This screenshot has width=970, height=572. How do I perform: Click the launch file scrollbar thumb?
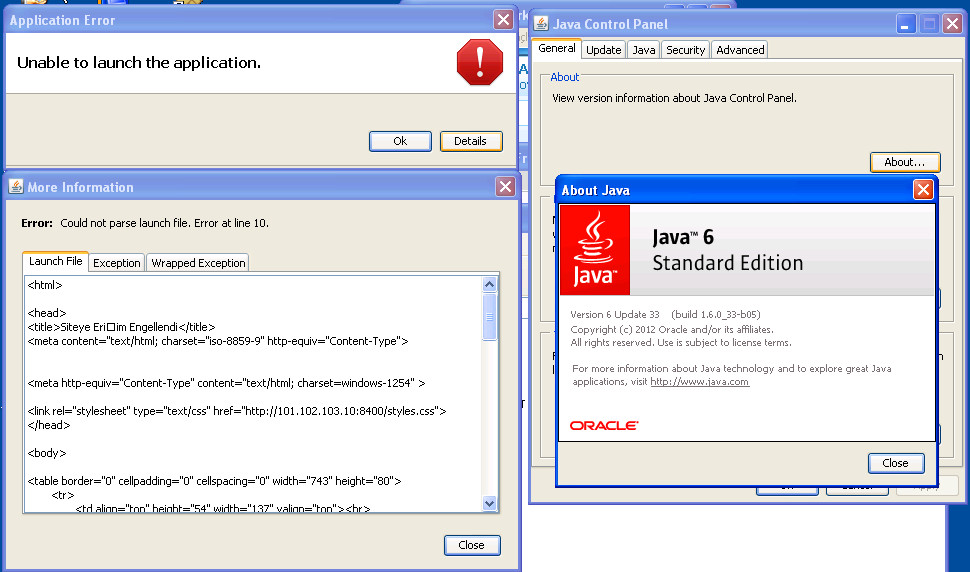coord(489,318)
